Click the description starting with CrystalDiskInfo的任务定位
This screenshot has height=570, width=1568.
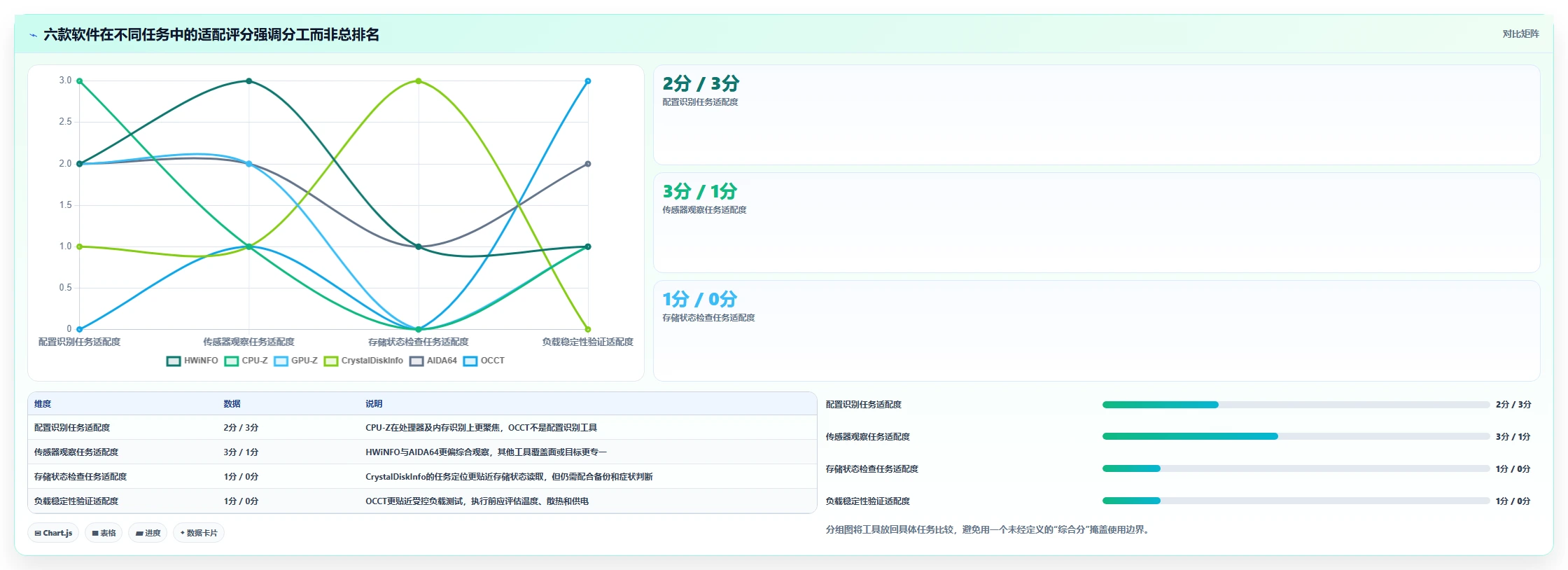click(509, 477)
